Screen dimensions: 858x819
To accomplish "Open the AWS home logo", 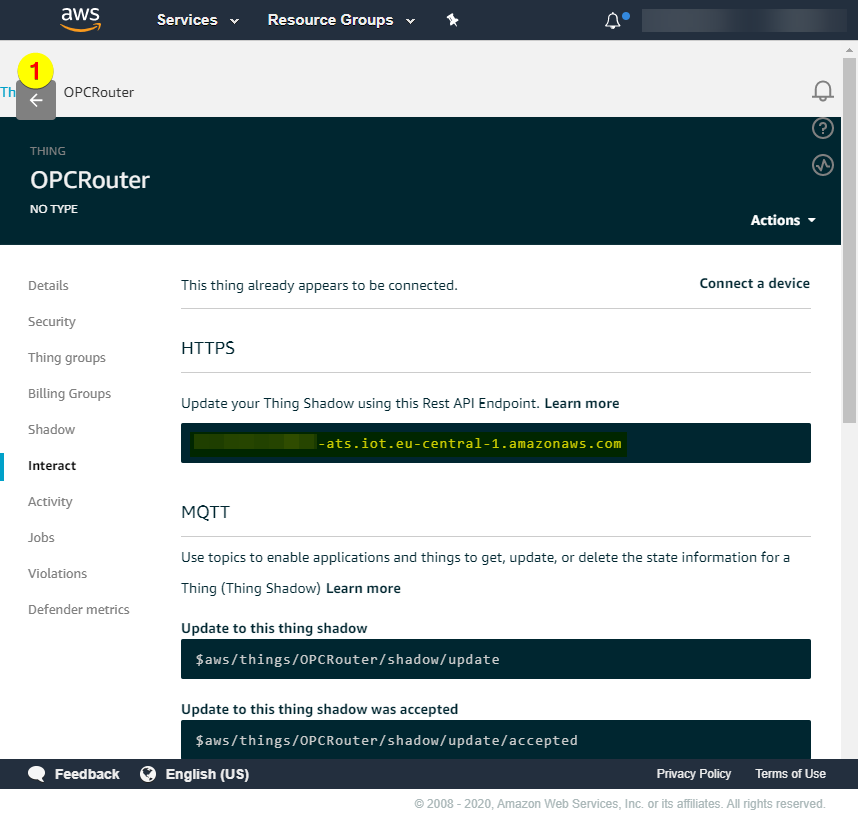I will click(80, 19).
